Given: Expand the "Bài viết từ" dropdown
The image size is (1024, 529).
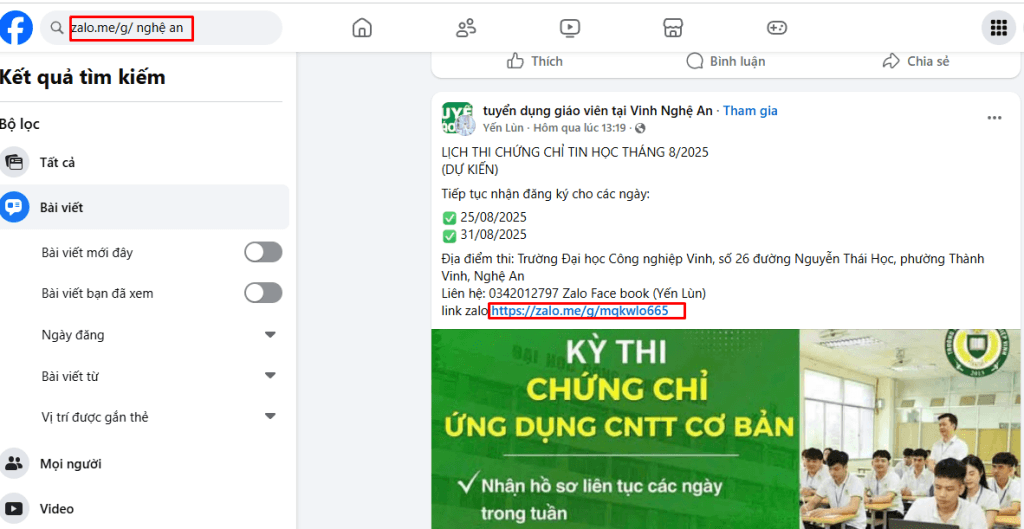Looking at the screenshot, I should pyautogui.click(x=269, y=376).
